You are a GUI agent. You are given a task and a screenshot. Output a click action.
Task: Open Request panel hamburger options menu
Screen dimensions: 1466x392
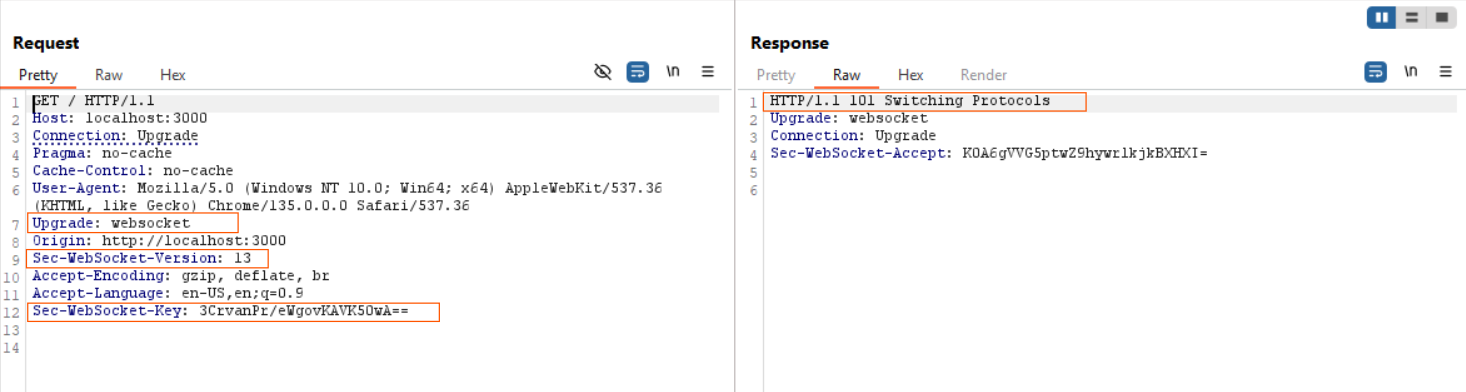pos(707,72)
